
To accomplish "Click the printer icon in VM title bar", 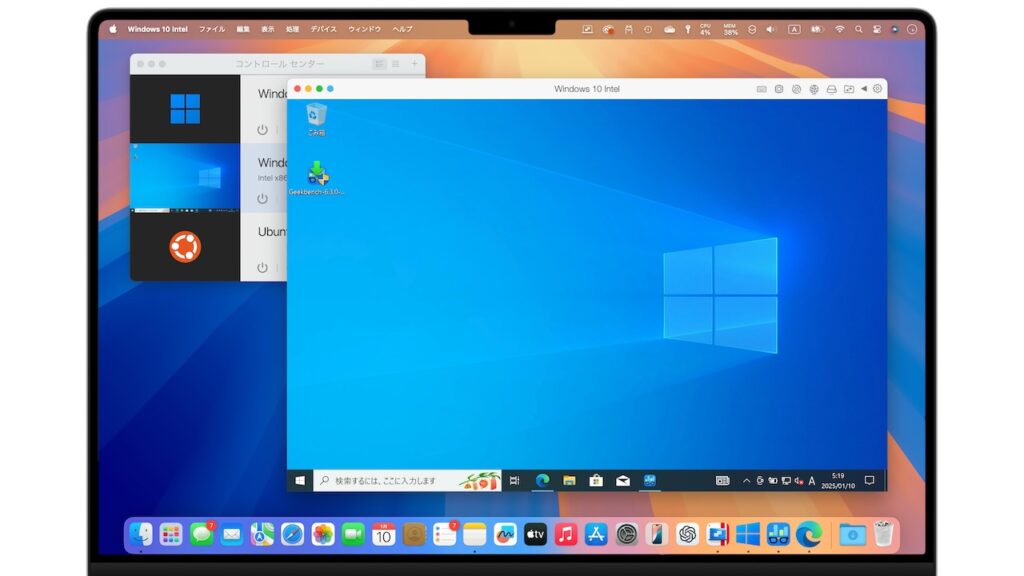I will pyautogui.click(x=831, y=89).
